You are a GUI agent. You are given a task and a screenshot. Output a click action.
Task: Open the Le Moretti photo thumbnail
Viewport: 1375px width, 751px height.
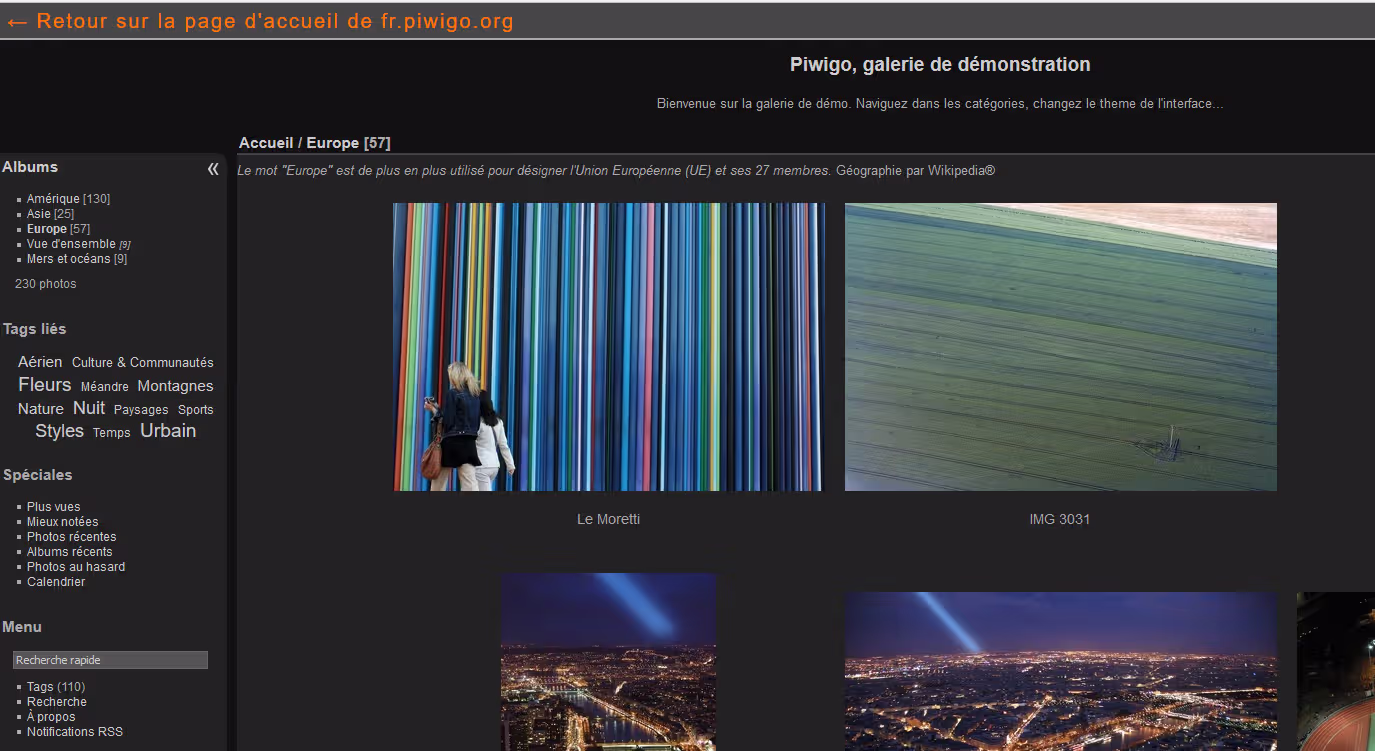(x=608, y=347)
